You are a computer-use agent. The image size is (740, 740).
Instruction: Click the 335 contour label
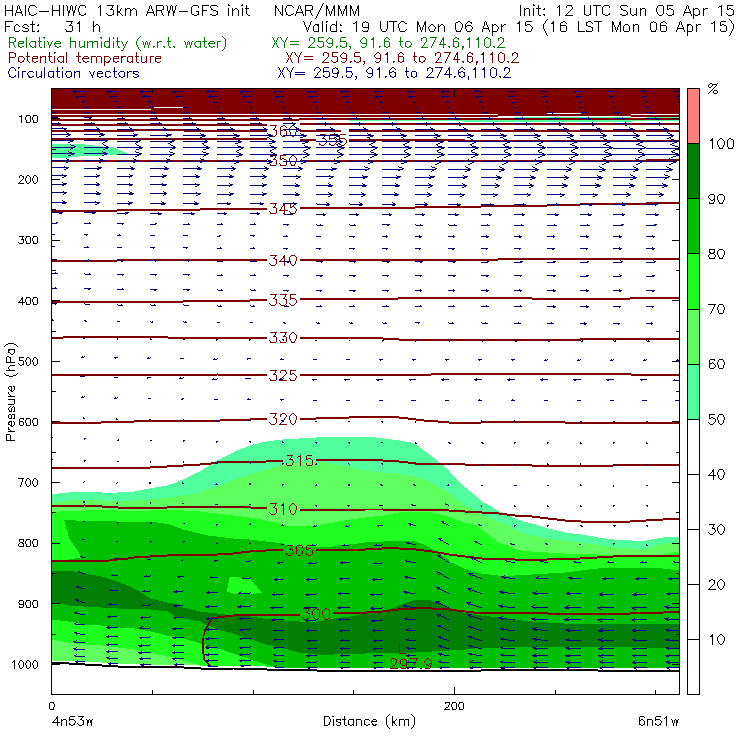click(x=283, y=300)
